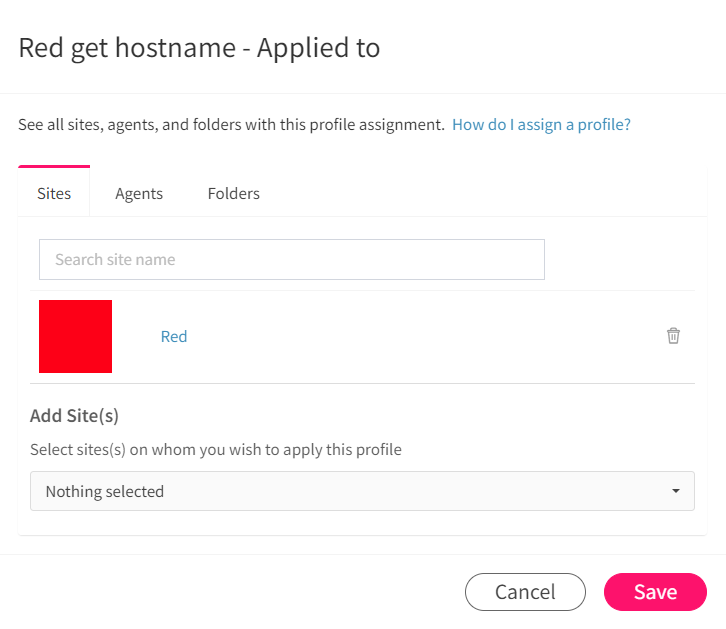Save the profile assignment changes
This screenshot has height=629, width=726.
click(655, 592)
